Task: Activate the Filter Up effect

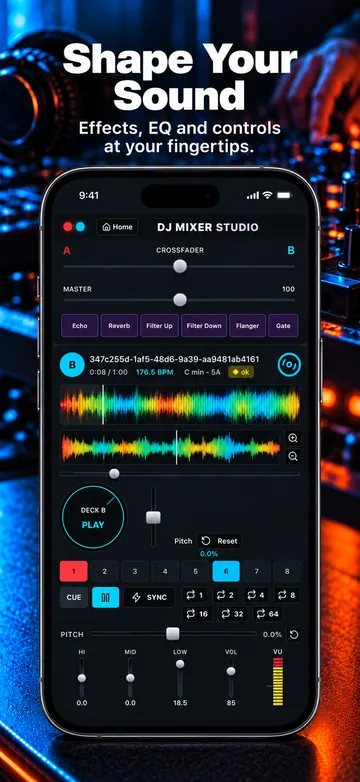Action: (160, 326)
